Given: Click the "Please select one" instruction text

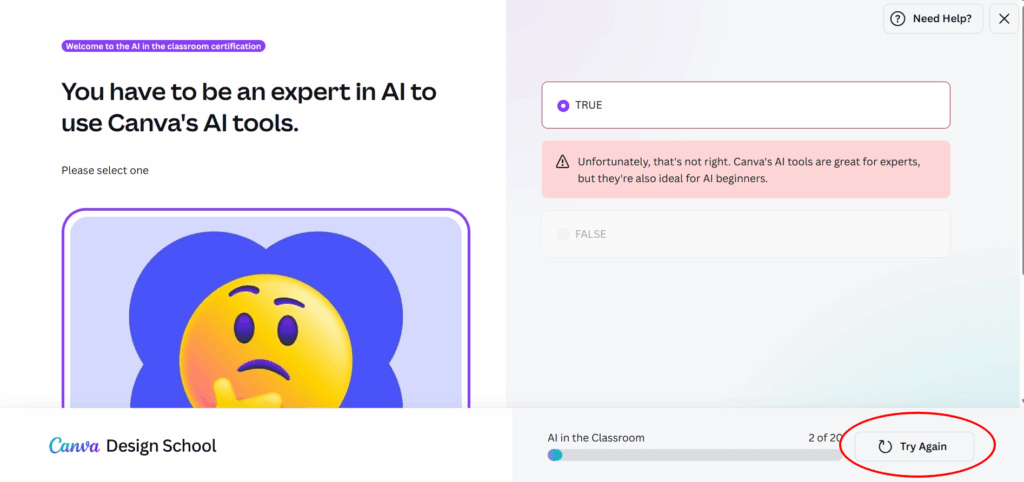Looking at the screenshot, I should [x=105, y=171].
